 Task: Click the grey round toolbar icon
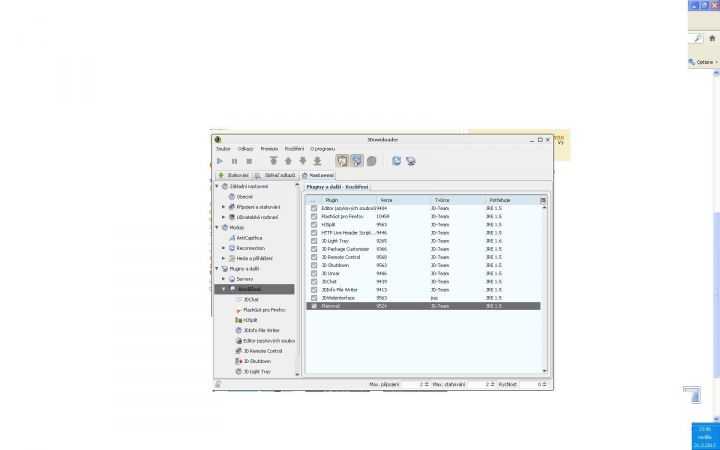pyautogui.click(x=371, y=161)
